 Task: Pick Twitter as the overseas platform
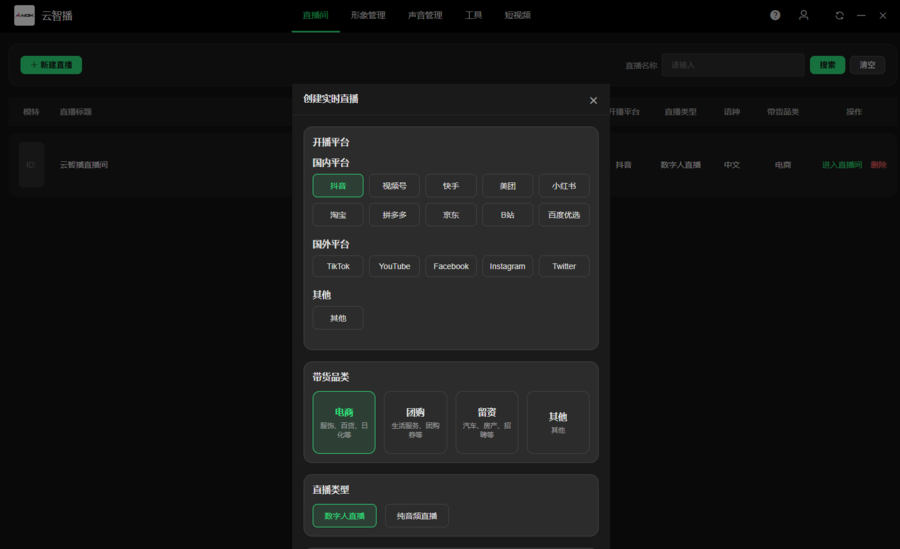pyautogui.click(x=564, y=266)
